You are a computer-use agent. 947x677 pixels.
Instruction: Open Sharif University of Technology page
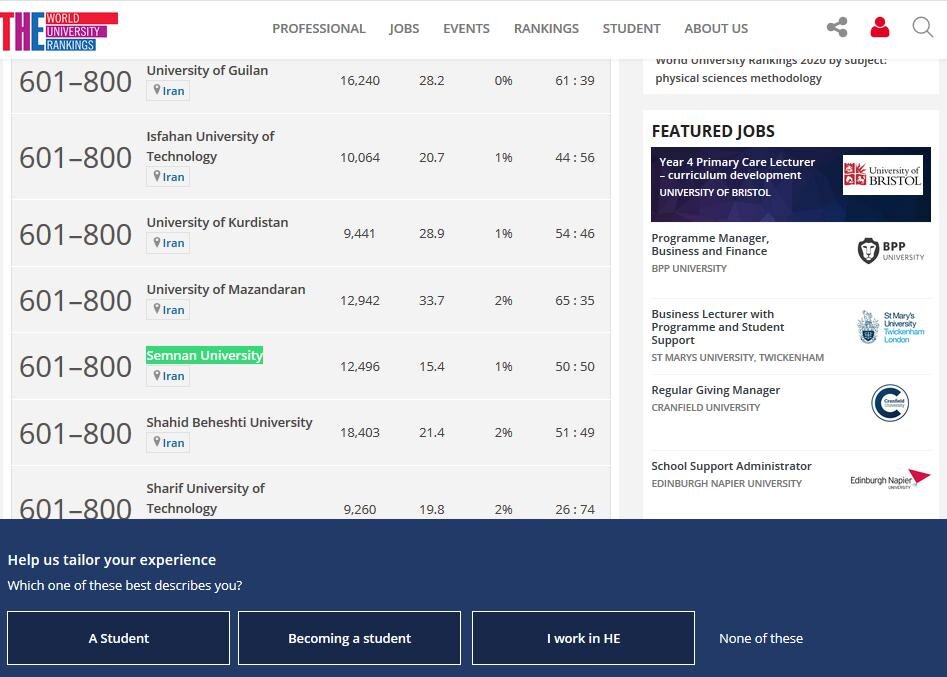point(205,498)
